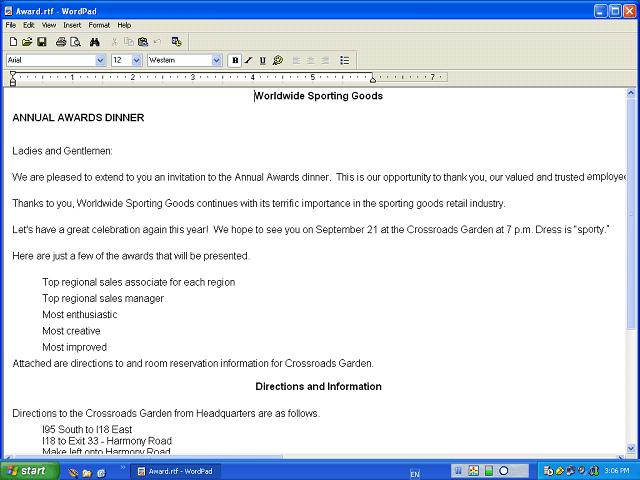This screenshot has width=640, height=480.
Task: Click the 'Directions and Information' heading
Action: [318, 387]
